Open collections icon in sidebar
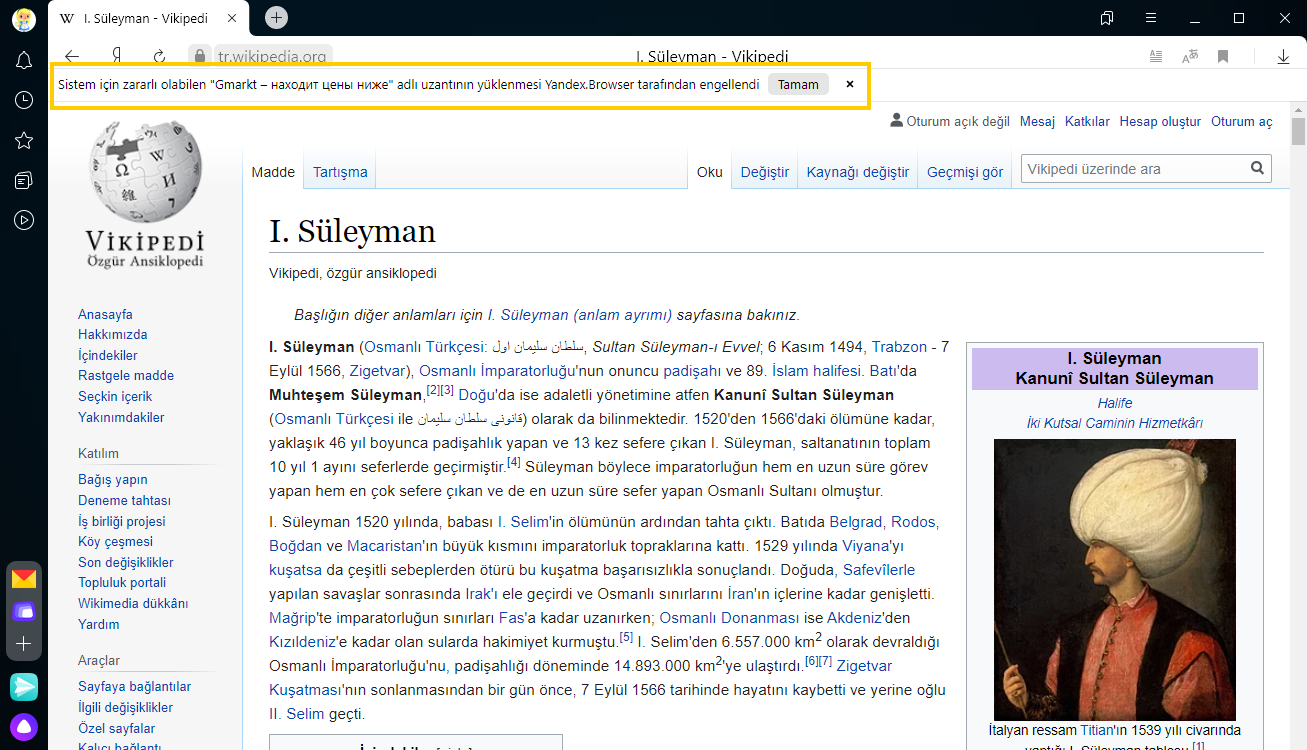Image resolution: width=1307 pixels, height=750 pixels. click(24, 180)
